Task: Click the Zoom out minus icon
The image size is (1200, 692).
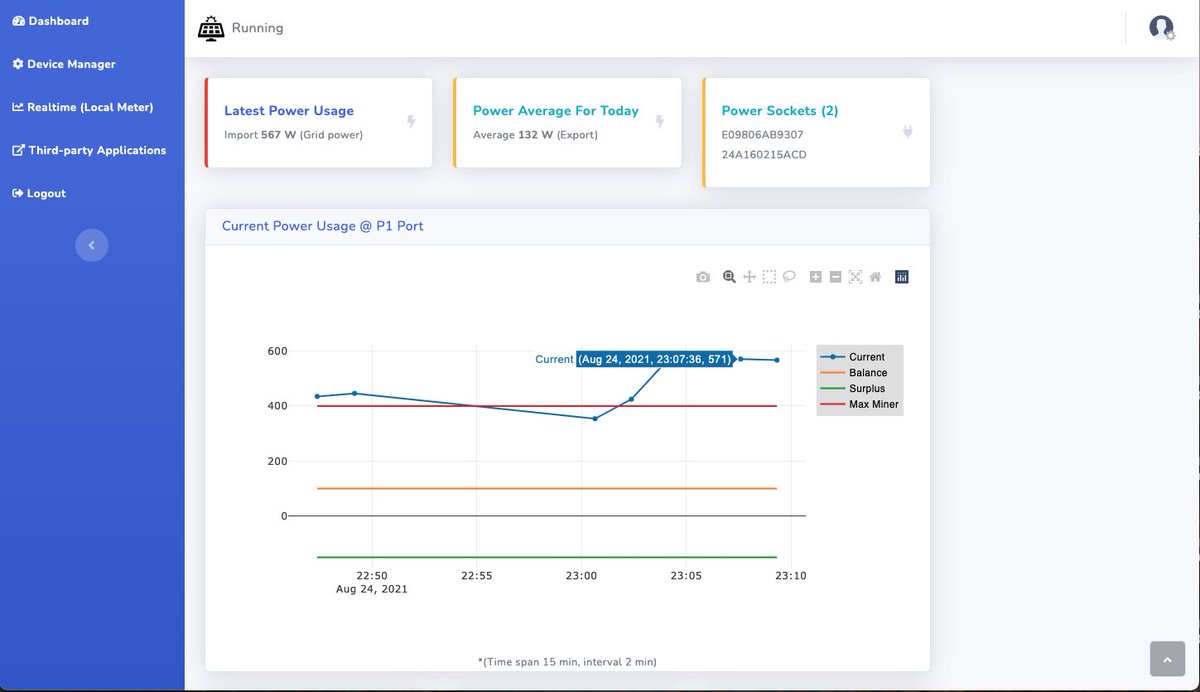Action: pyautogui.click(x=836, y=277)
